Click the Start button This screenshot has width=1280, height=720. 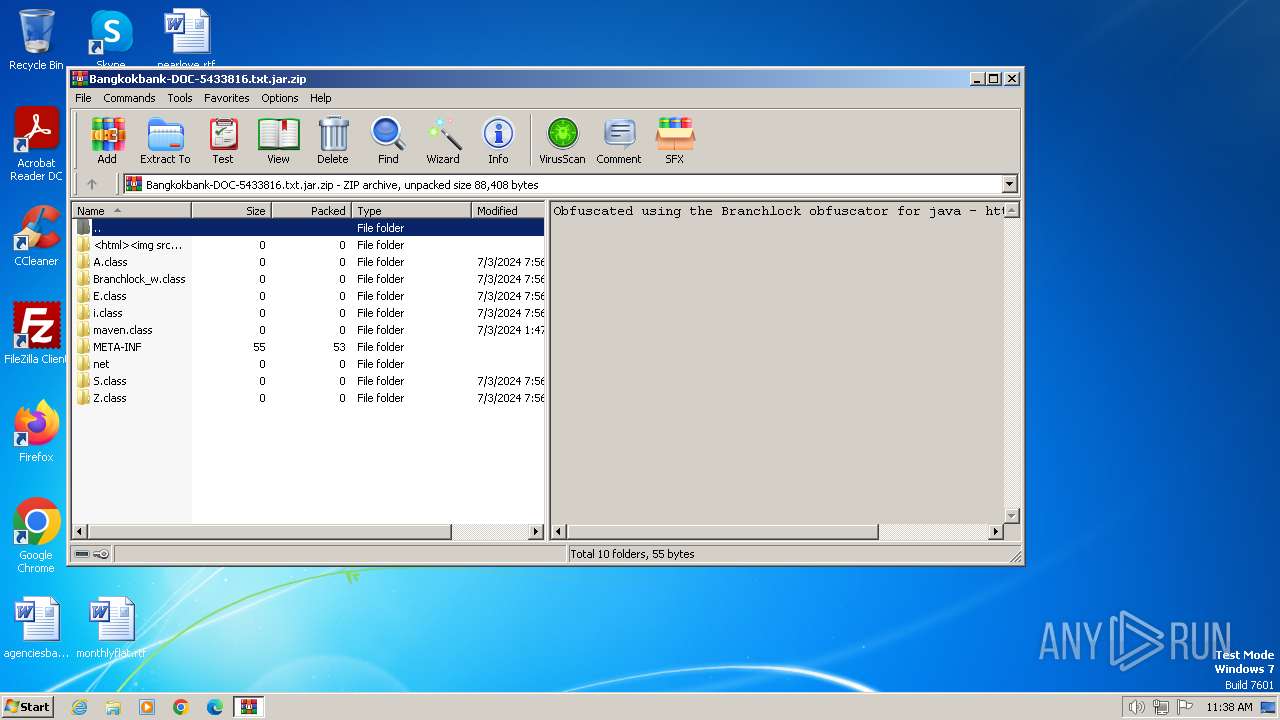(x=28, y=707)
